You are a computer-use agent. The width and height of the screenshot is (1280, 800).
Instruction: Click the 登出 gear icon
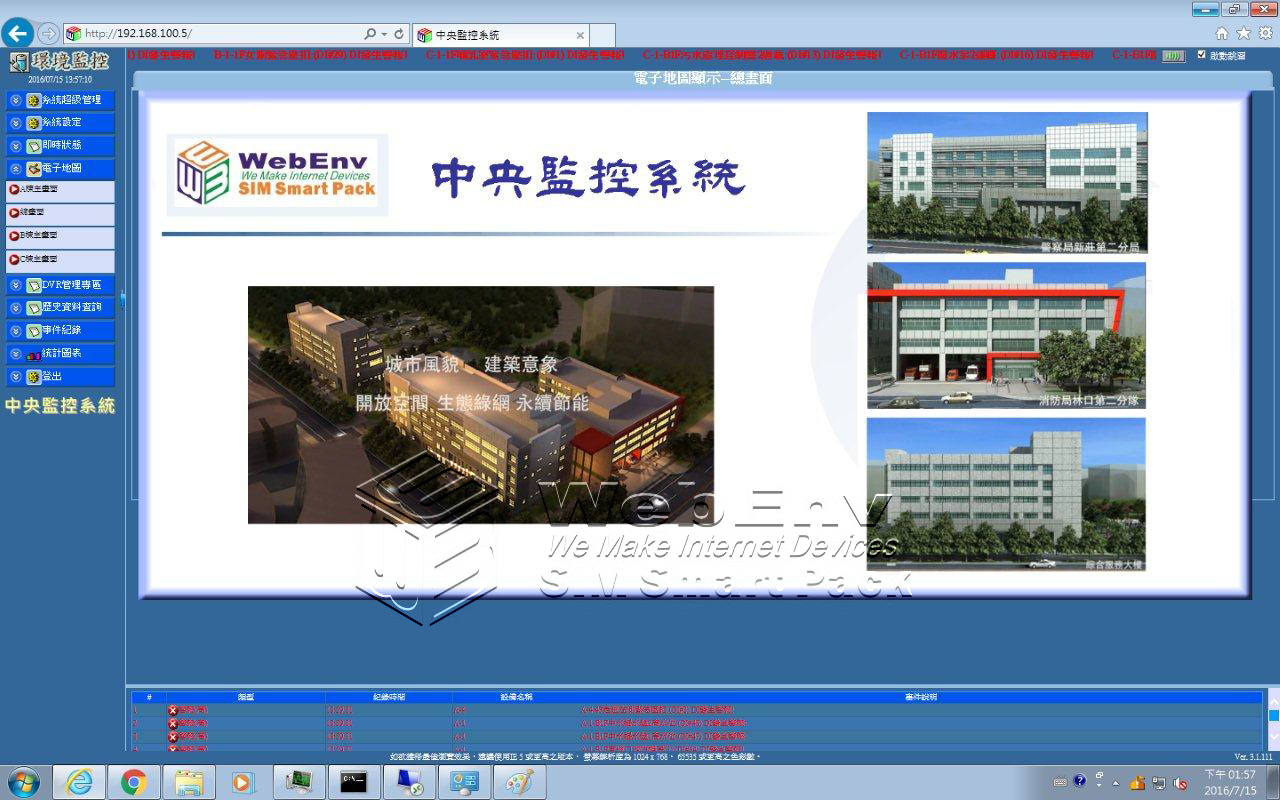tap(33, 377)
